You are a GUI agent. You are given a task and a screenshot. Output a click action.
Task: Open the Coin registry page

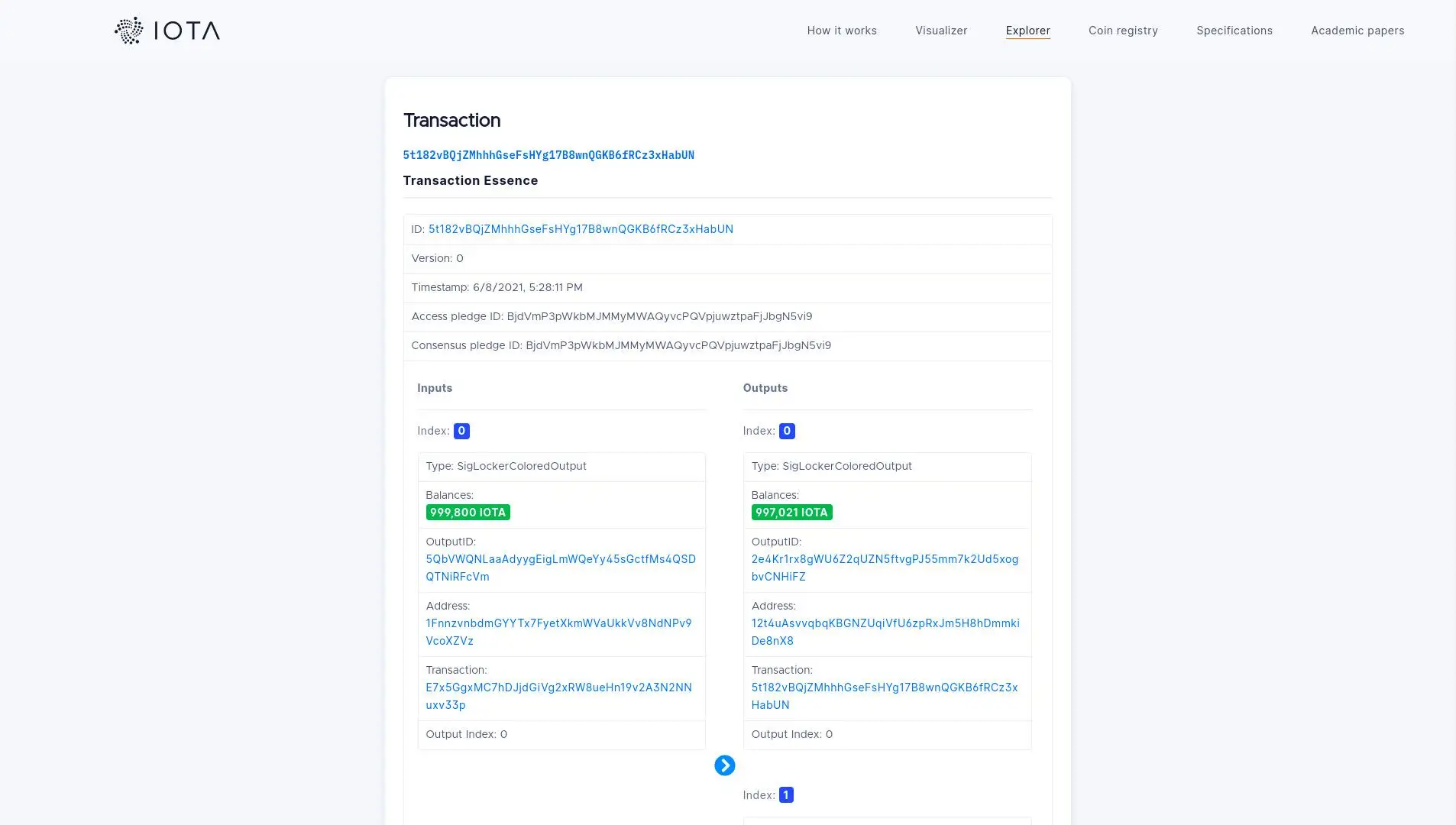coord(1123,31)
